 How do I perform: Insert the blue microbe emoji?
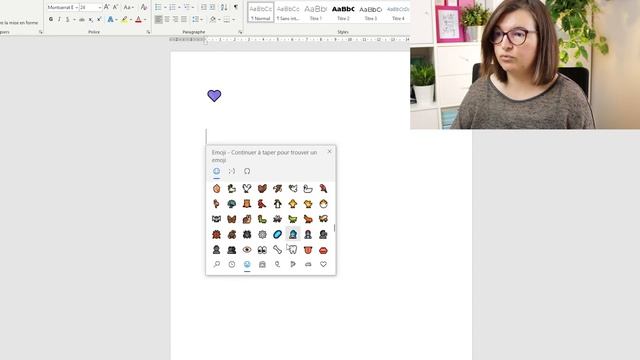pyautogui.click(x=278, y=234)
